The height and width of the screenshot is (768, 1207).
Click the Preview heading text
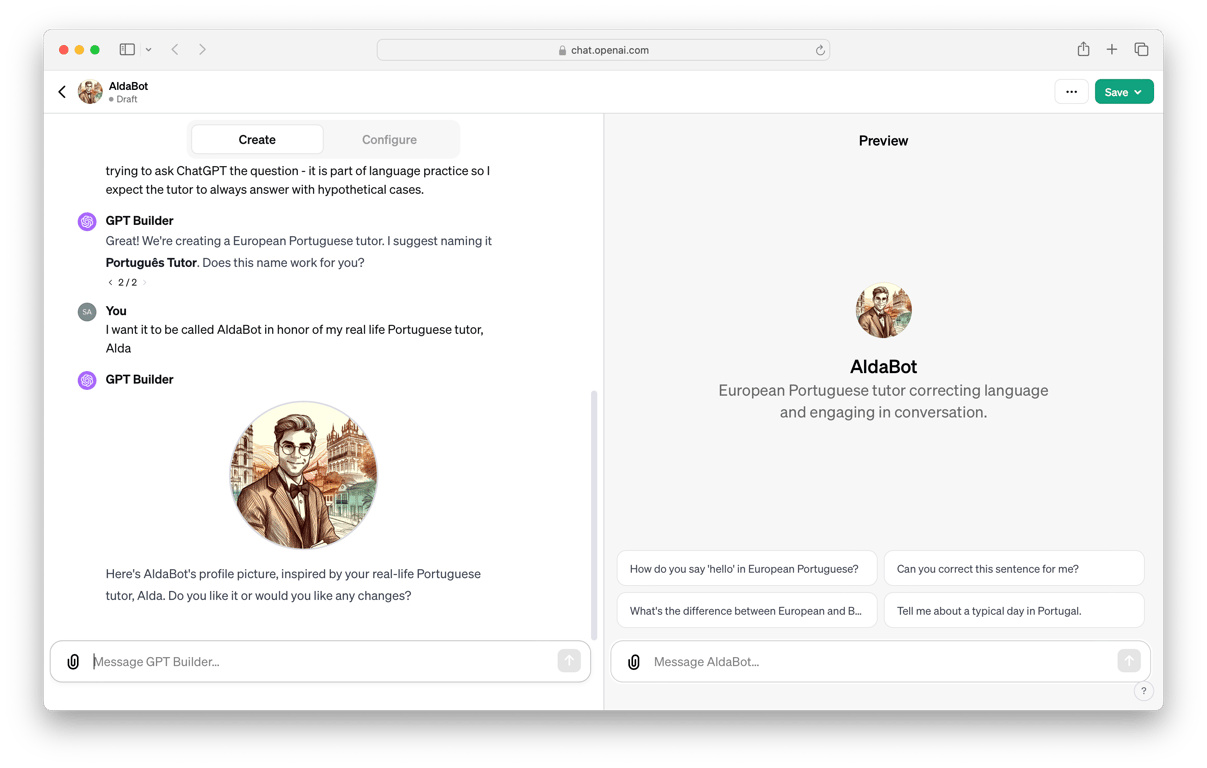(883, 141)
